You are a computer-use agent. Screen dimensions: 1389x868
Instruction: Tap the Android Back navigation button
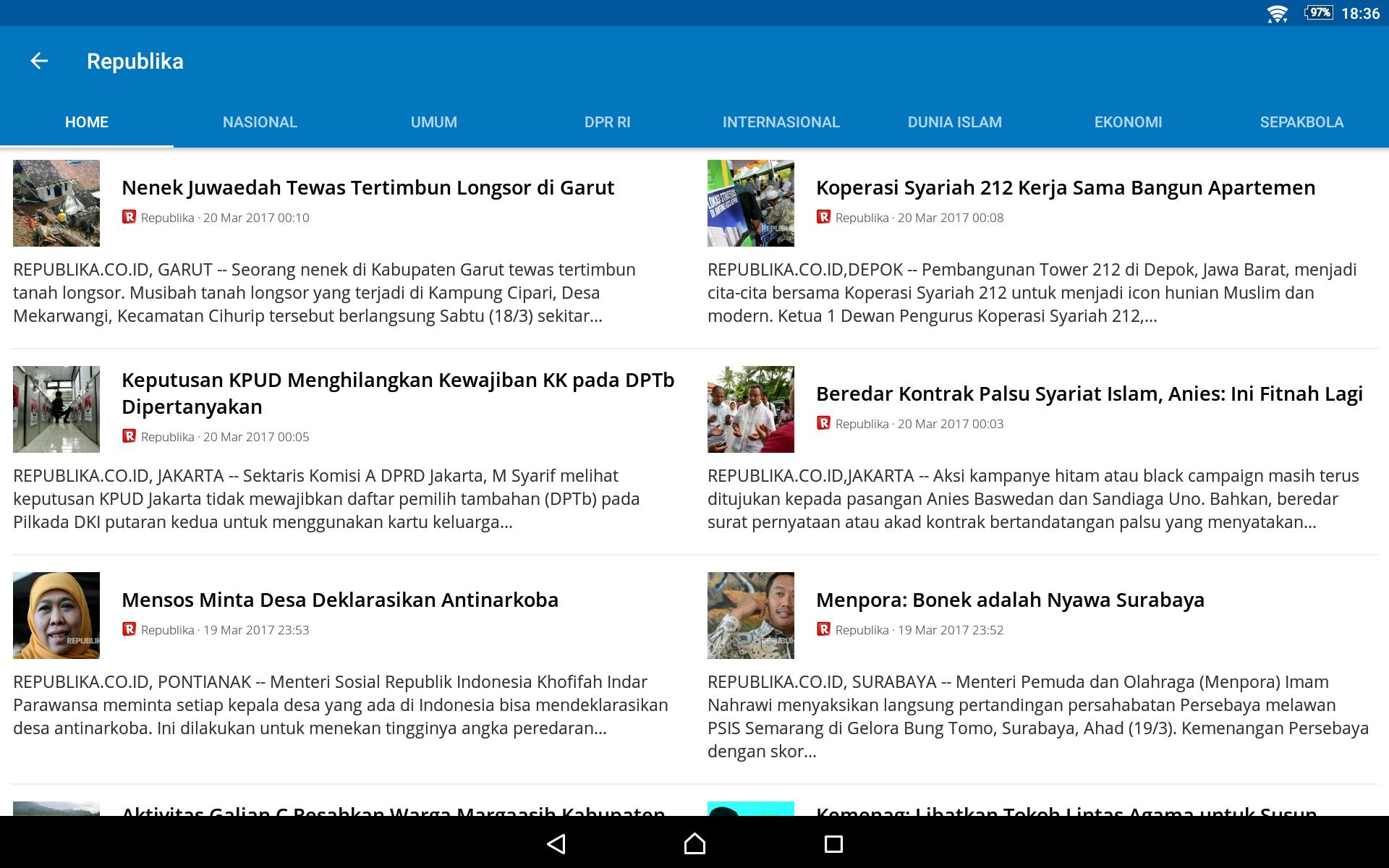556,843
